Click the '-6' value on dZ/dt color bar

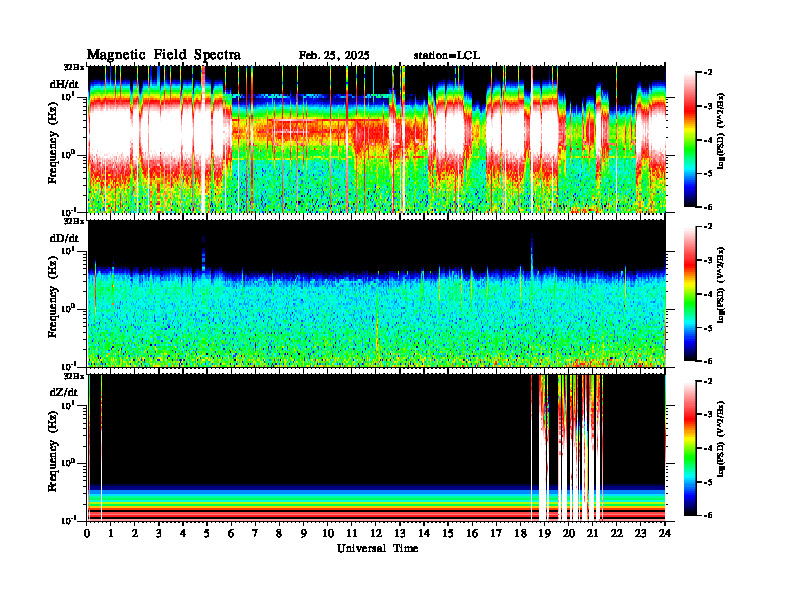pyautogui.click(x=709, y=515)
